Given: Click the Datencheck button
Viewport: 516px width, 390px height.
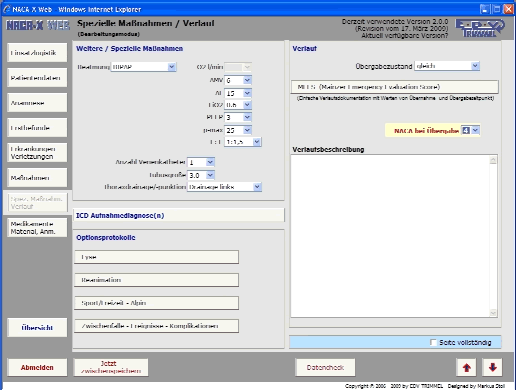Looking at the screenshot, I should [325, 367].
